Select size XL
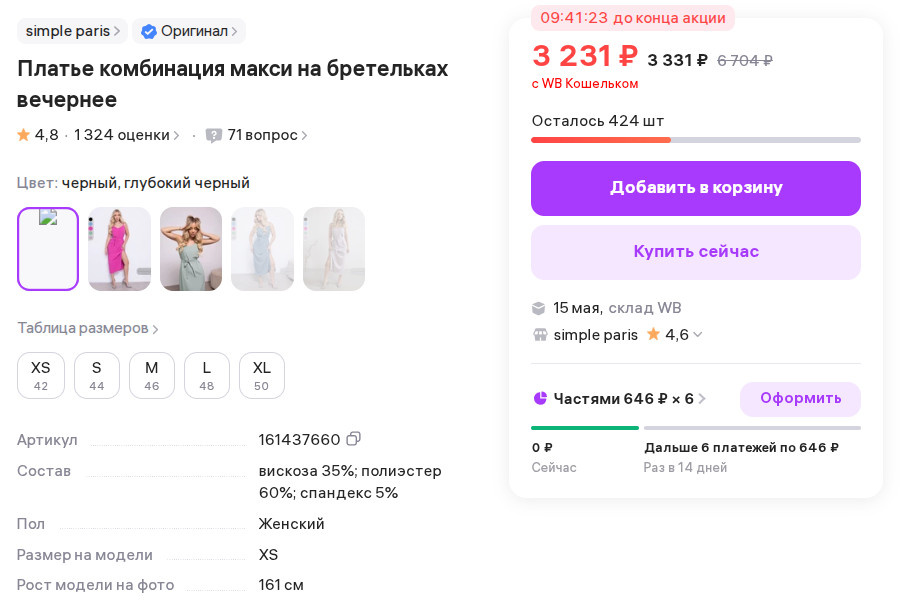This screenshot has height=607, width=900. pyautogui.click(x=261, y=375)
